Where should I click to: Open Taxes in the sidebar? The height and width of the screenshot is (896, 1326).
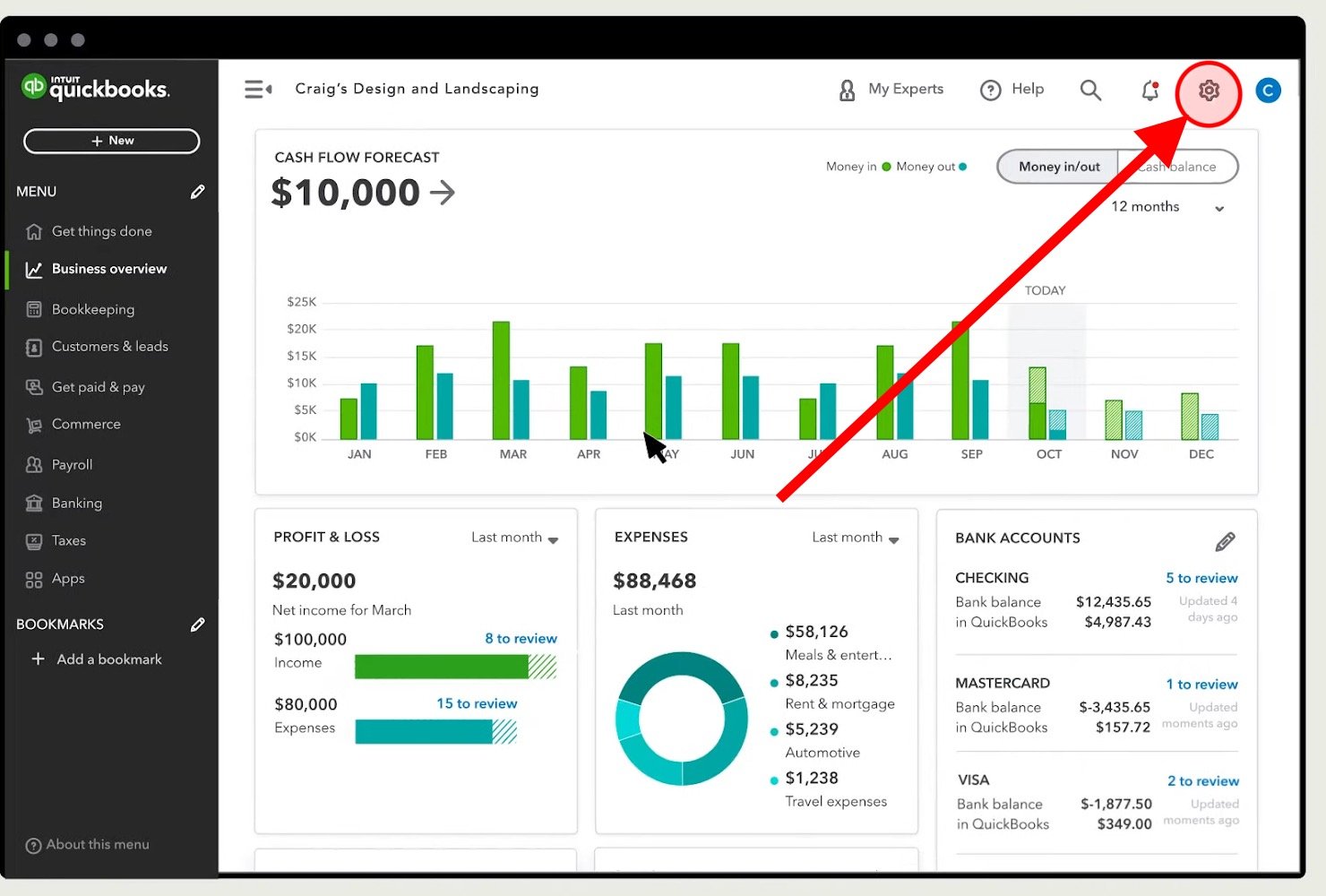pos(68,541)
